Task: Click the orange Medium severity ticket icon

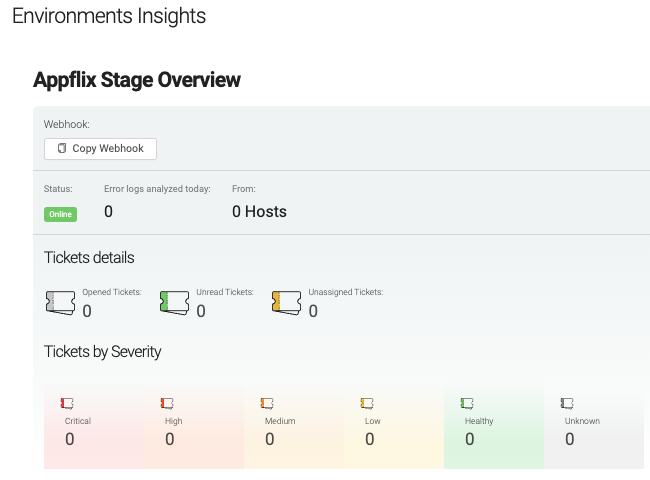Action: click(268, 403)
